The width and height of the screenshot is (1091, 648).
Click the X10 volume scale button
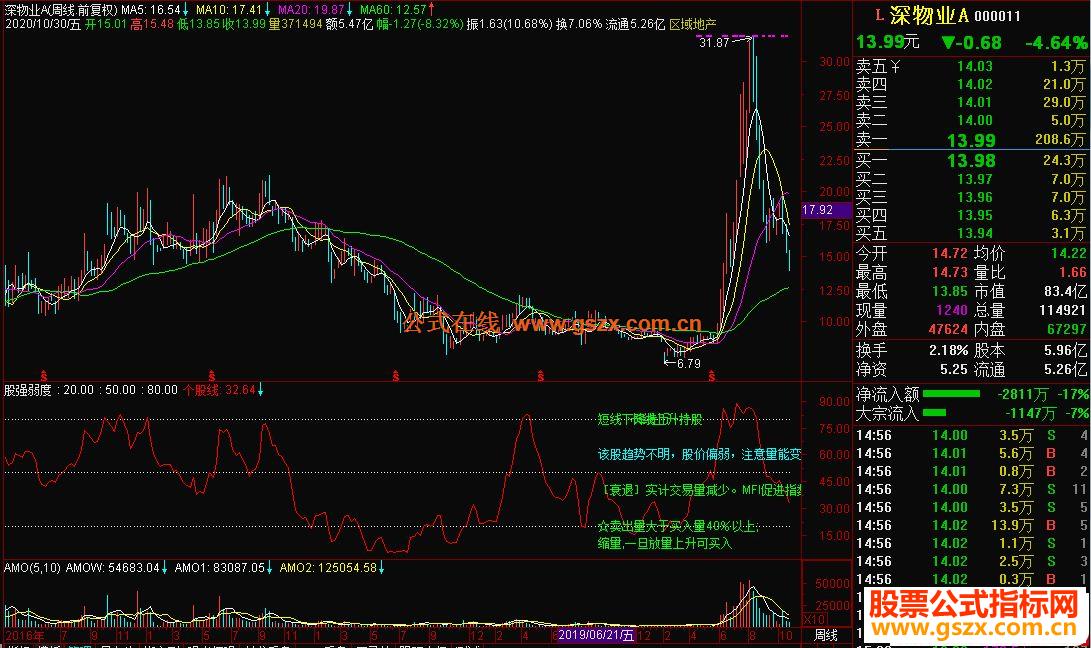tap(815, 619)
